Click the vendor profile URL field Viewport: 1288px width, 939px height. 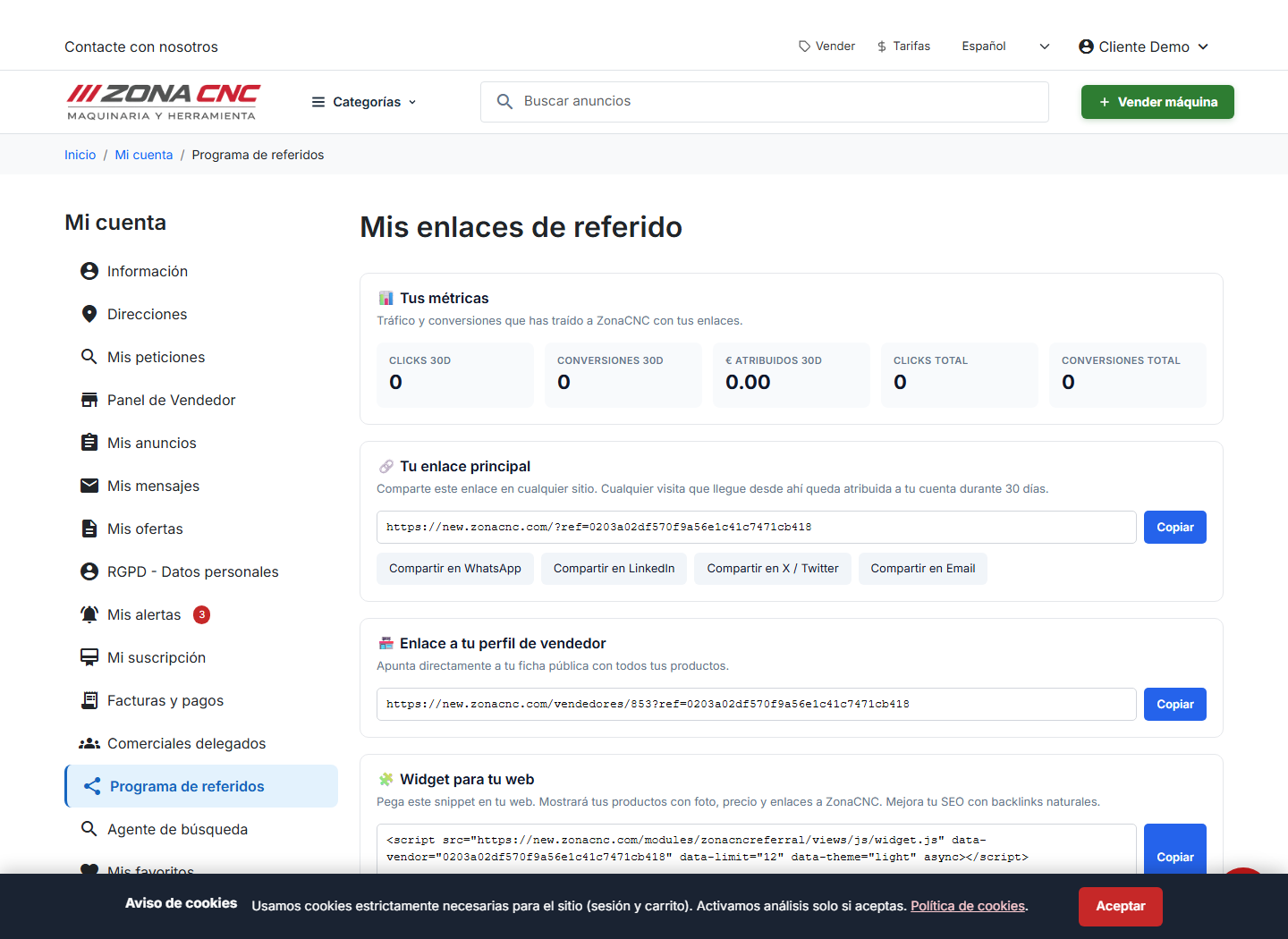[757, 705]
